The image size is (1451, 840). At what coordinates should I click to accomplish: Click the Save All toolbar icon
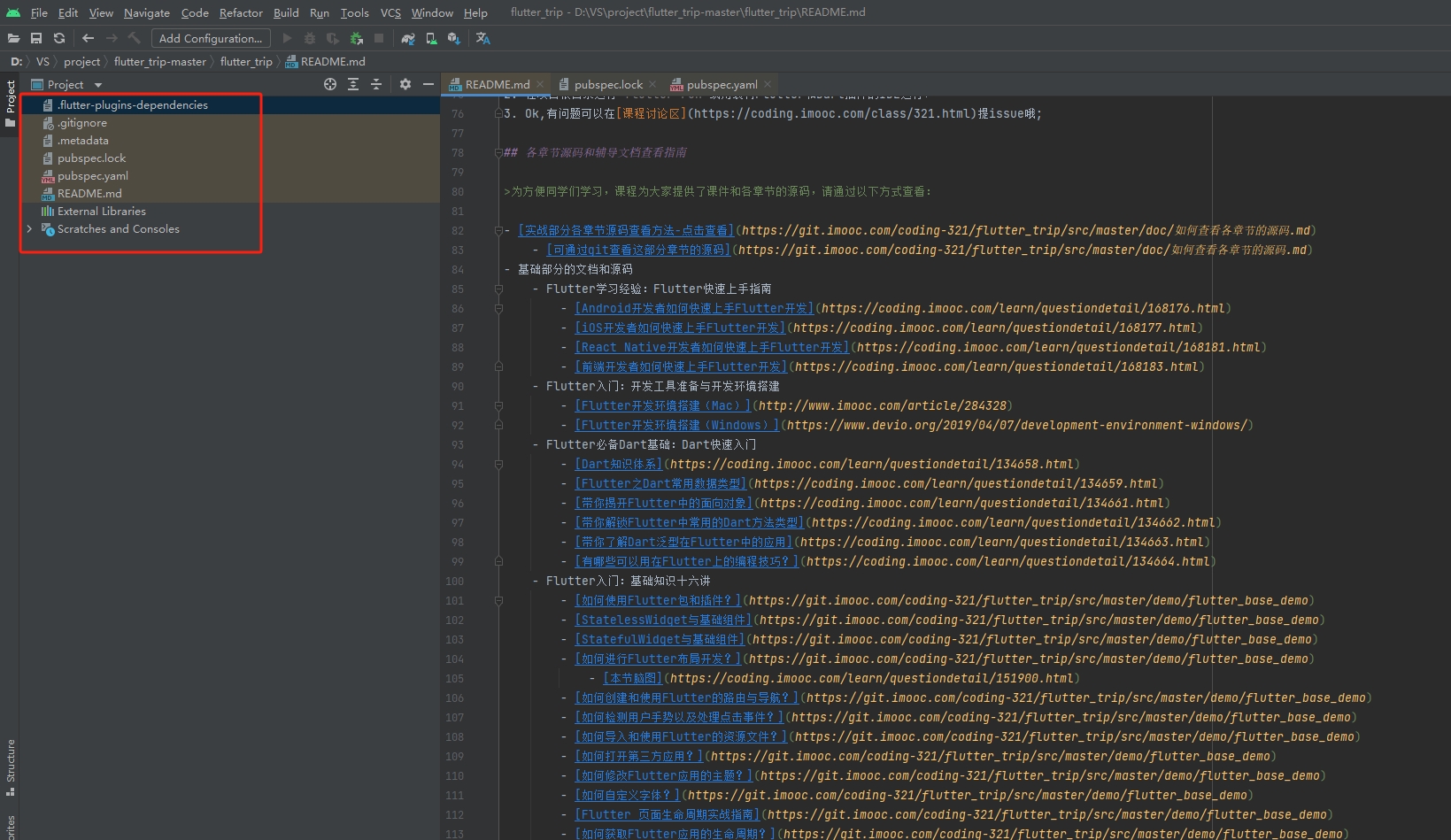[36, 38]
